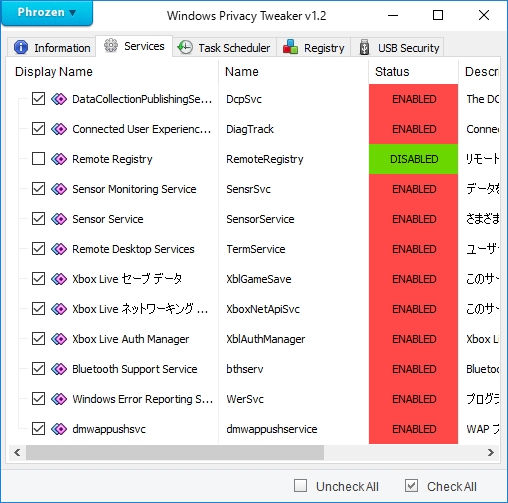Click the Remote Desktop Services icon
508x503 pixels.
coord(59,249)
